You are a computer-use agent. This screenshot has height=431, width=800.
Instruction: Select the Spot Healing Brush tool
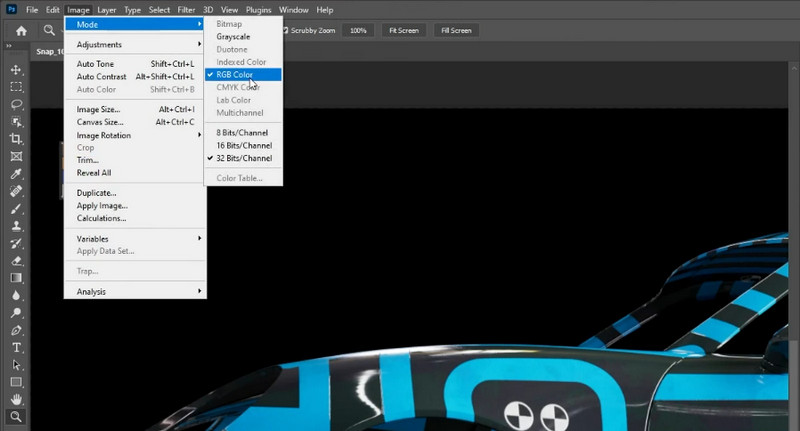click(16, 191)
